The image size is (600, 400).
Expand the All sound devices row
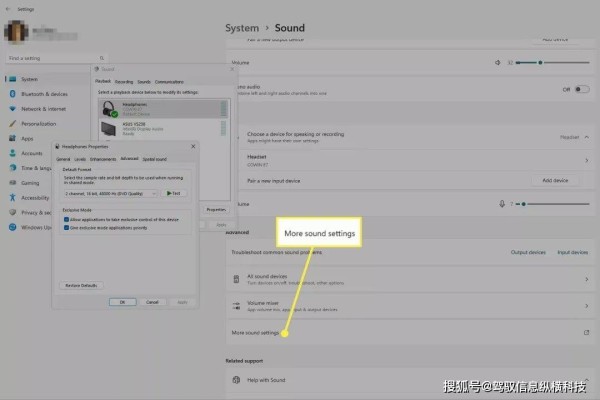[x=586, y=278]
